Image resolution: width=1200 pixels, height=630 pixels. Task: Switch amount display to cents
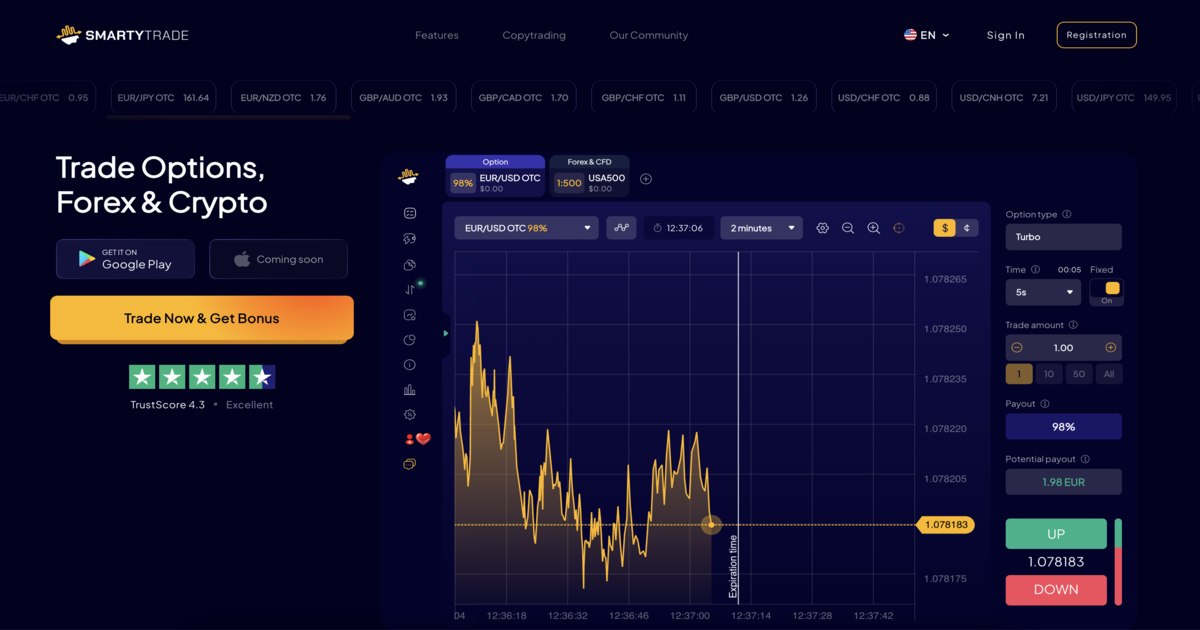tap(965, 227)
